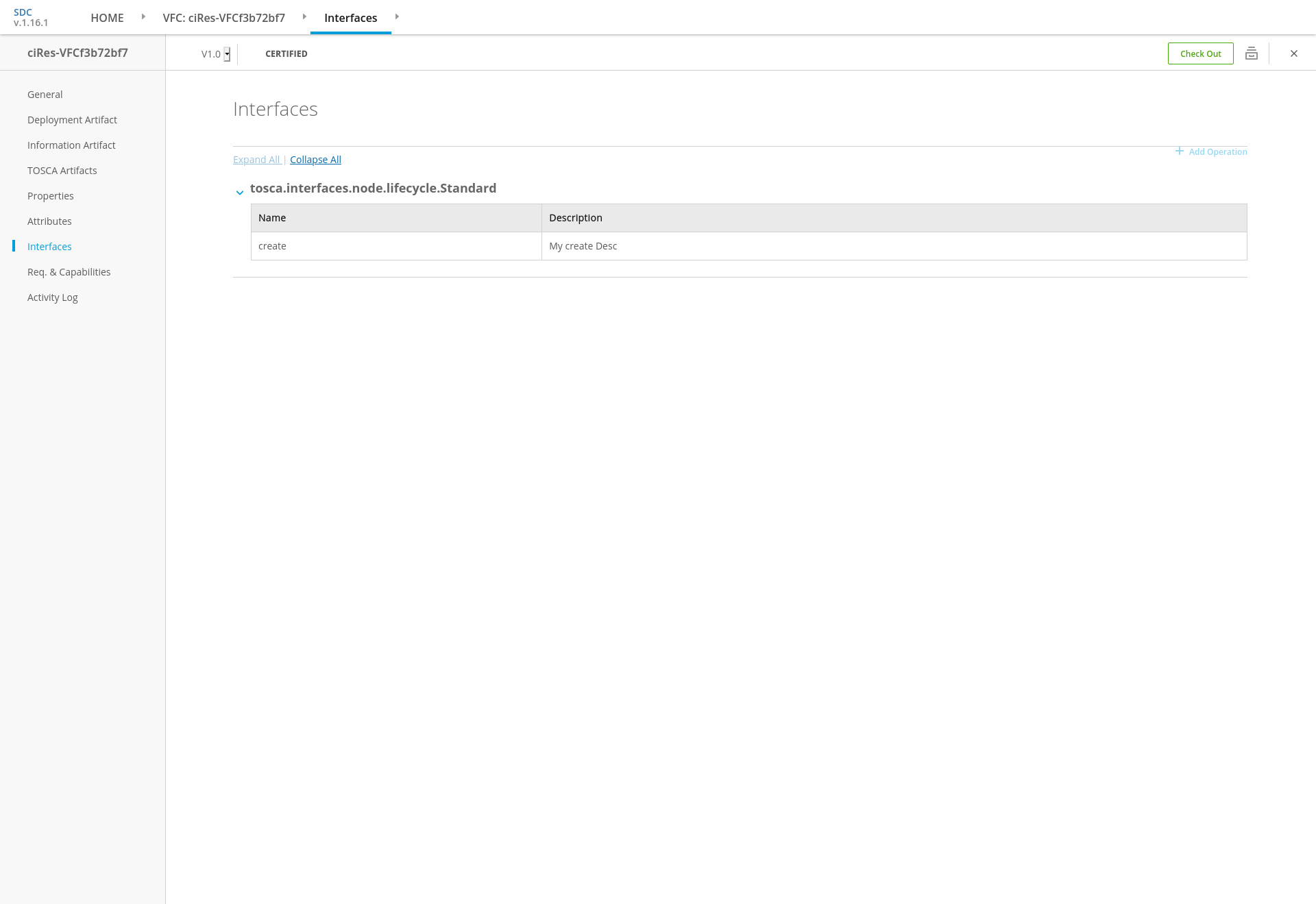Viewport: 1316px width, 904px height.
Task: Open Req. & Capabilities section
Action: [69, 272]
